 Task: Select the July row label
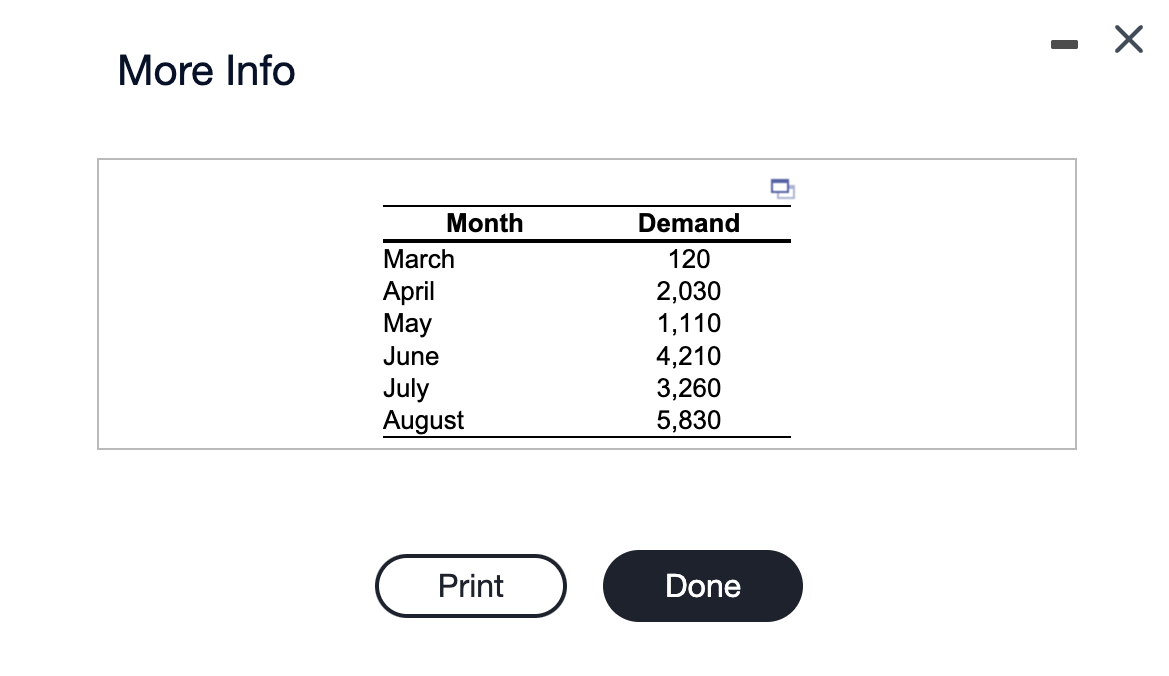[406, 388]
